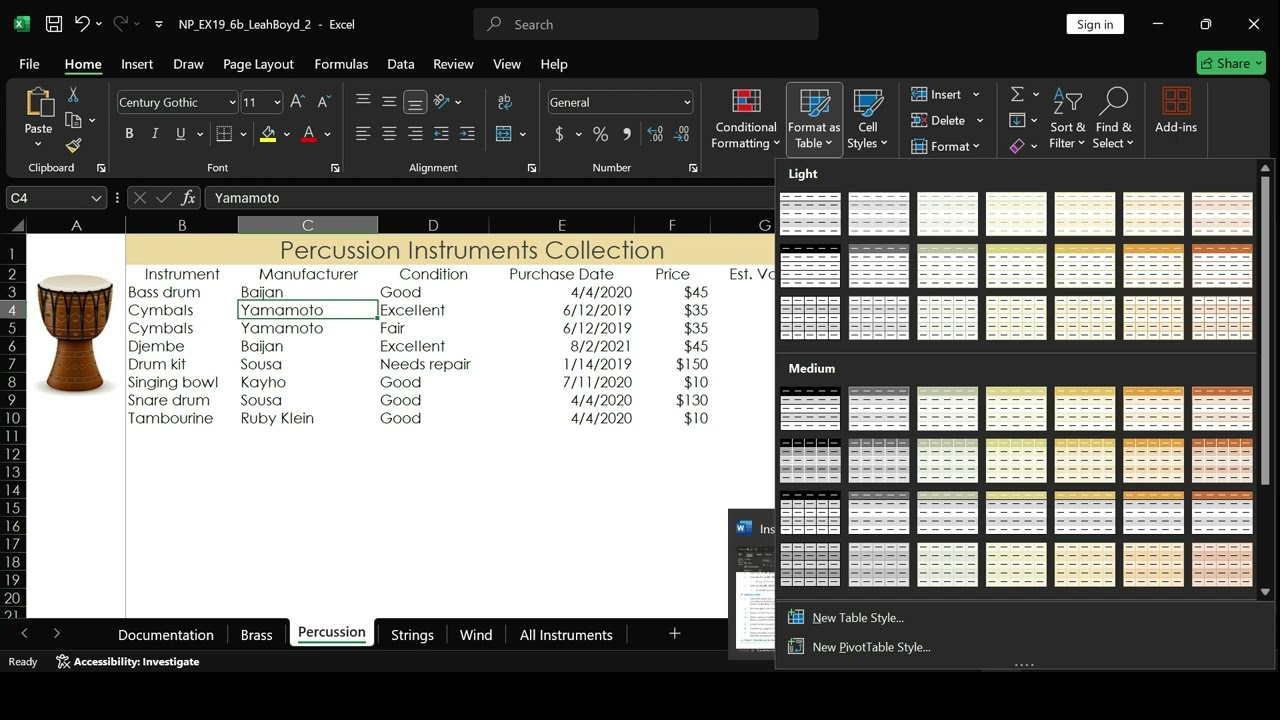This screenshot has height=720, width=1280.
Task: Decrease font size with small A icon
Action: click(x=323, y=102)
